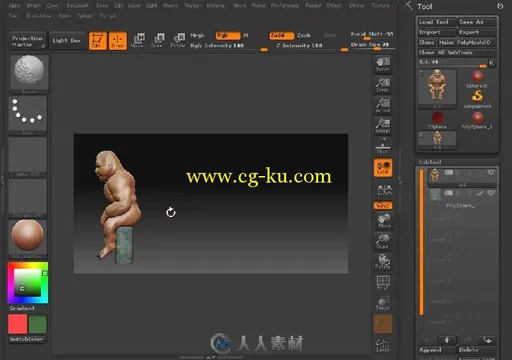Toggle the PolyF wireframe grid icon
Screen dimensions: 512x360
pyautogui.click(x=383, y=282)
